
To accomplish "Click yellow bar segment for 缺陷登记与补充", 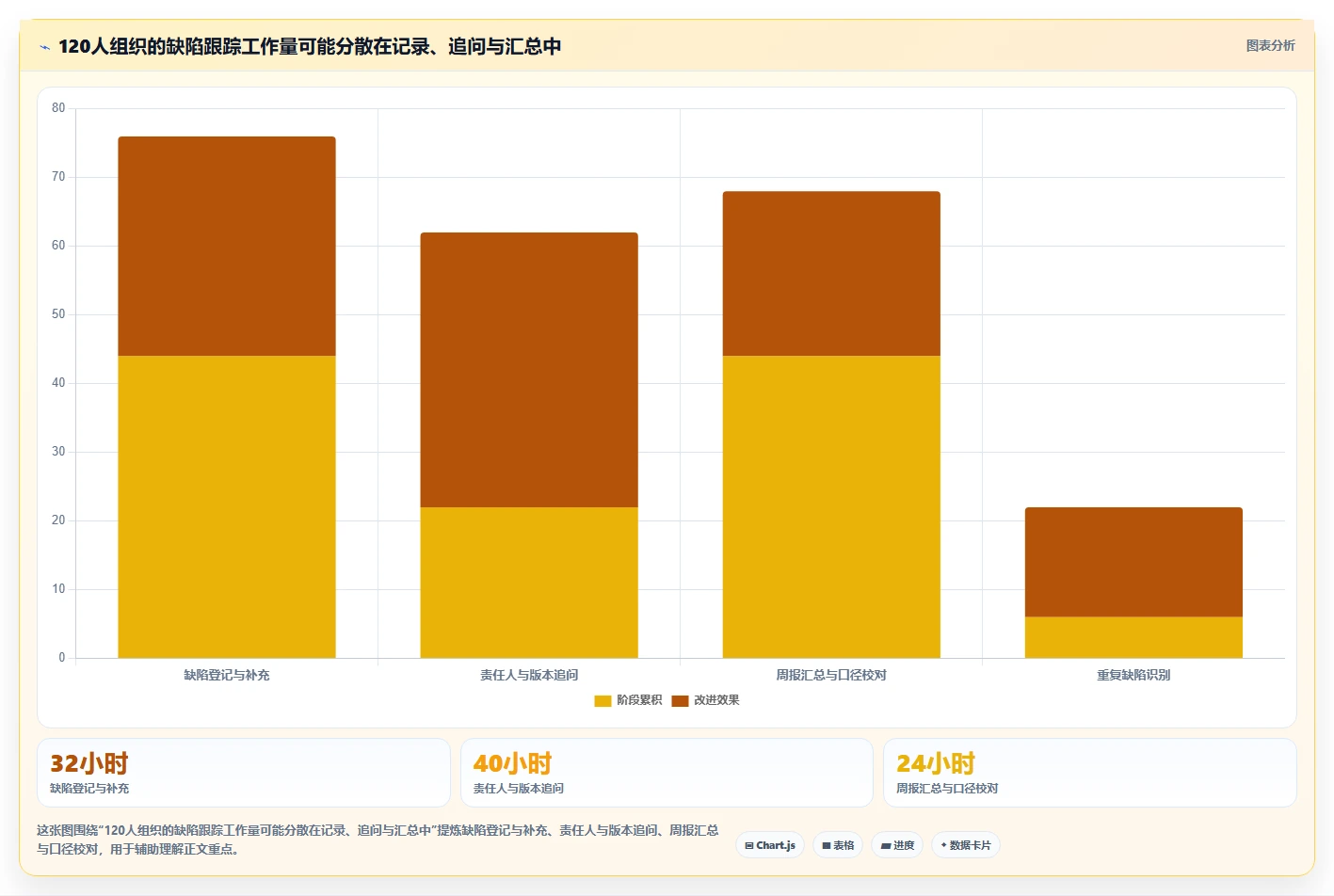I will 227,506.
